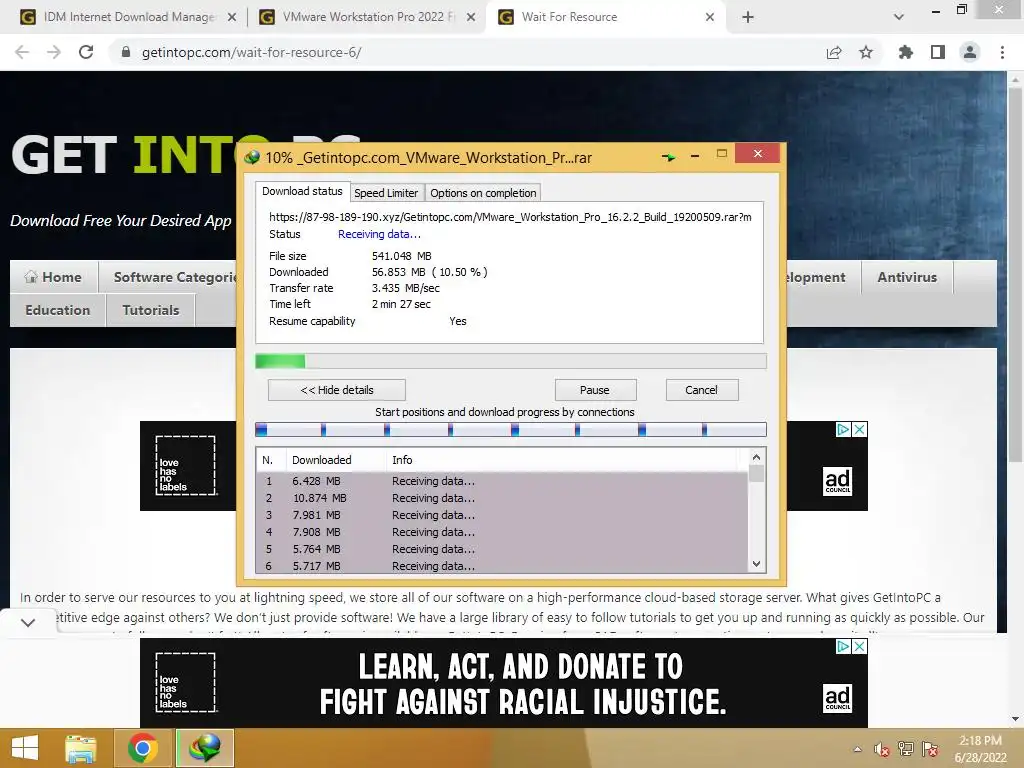The image size is (1024, 768).
Task: Open AdChoices icon on bottom banner
Action: (x=844, y=647)
